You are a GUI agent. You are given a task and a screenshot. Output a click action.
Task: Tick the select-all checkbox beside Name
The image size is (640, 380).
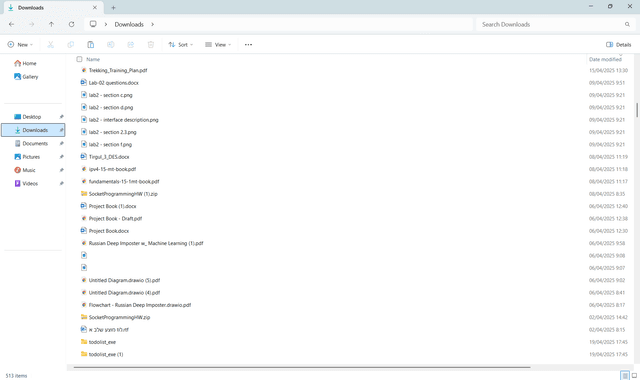79,59
